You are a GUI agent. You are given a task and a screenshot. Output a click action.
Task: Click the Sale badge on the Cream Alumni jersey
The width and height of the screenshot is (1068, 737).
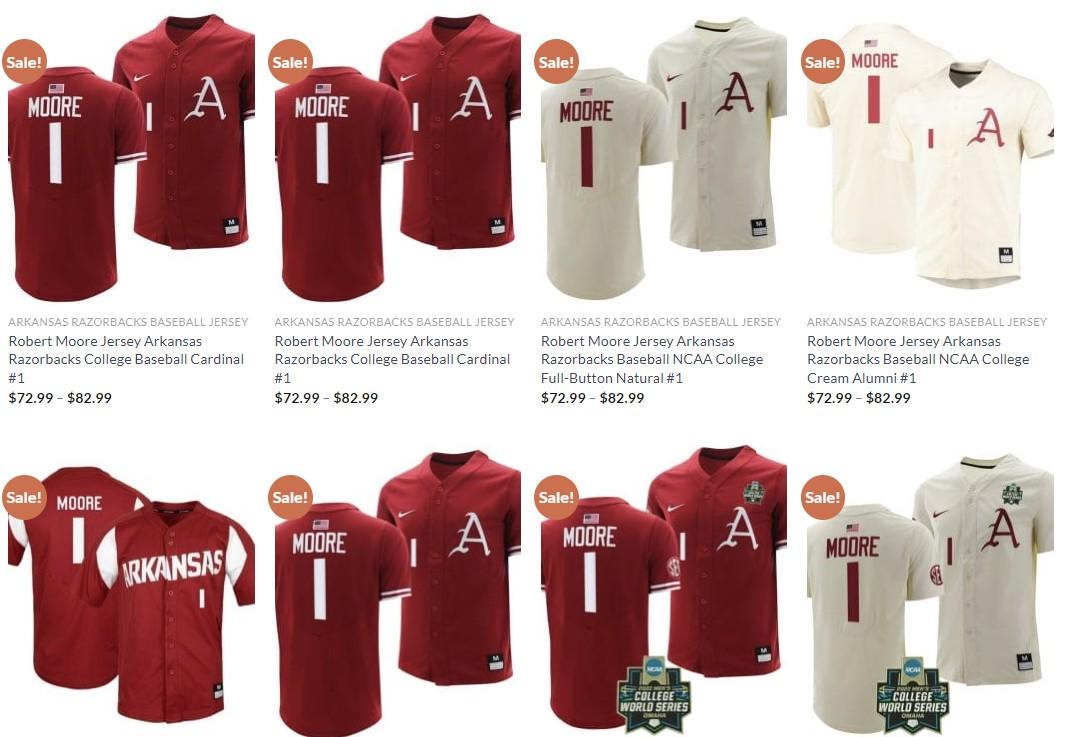click(x=823, y=62)
